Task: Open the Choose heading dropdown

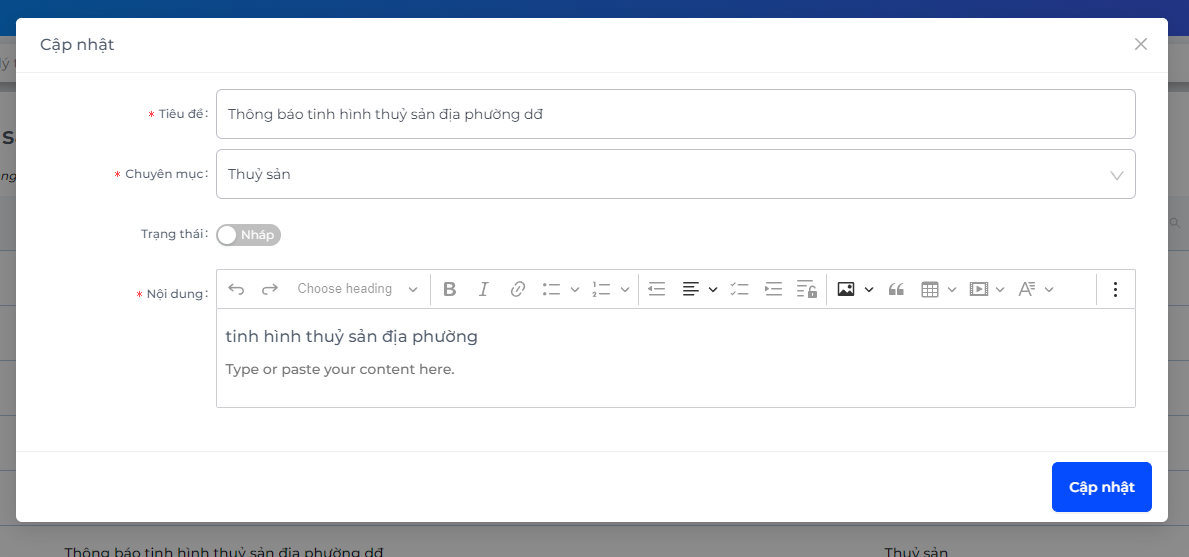Action: [x=357, y=289]
